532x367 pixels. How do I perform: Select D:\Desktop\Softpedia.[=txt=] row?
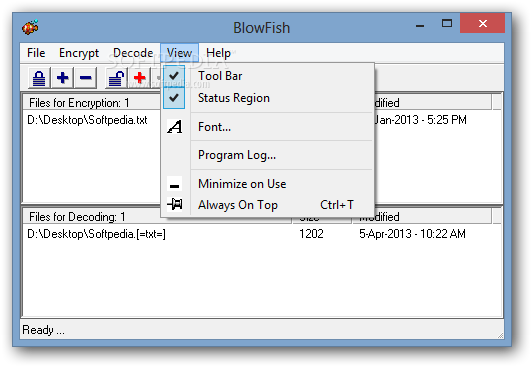click(x=96, y=234)
